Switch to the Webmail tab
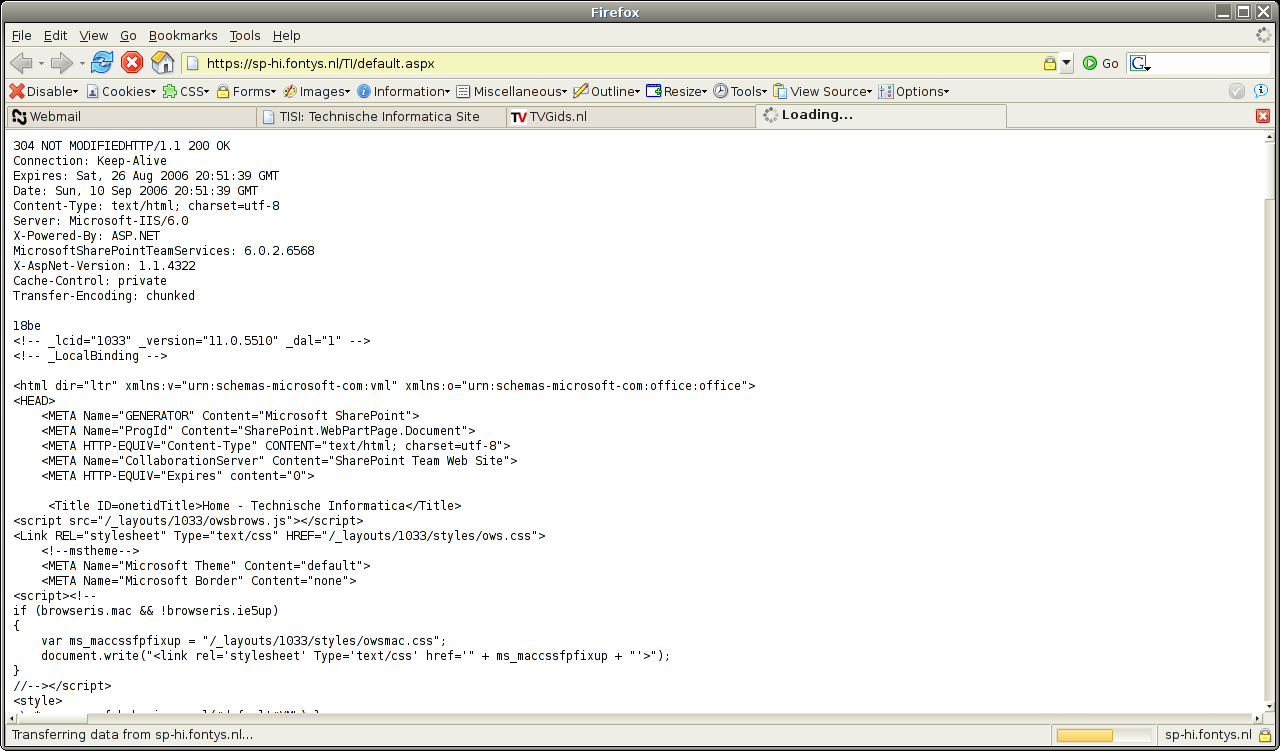 tap(130, 116)
